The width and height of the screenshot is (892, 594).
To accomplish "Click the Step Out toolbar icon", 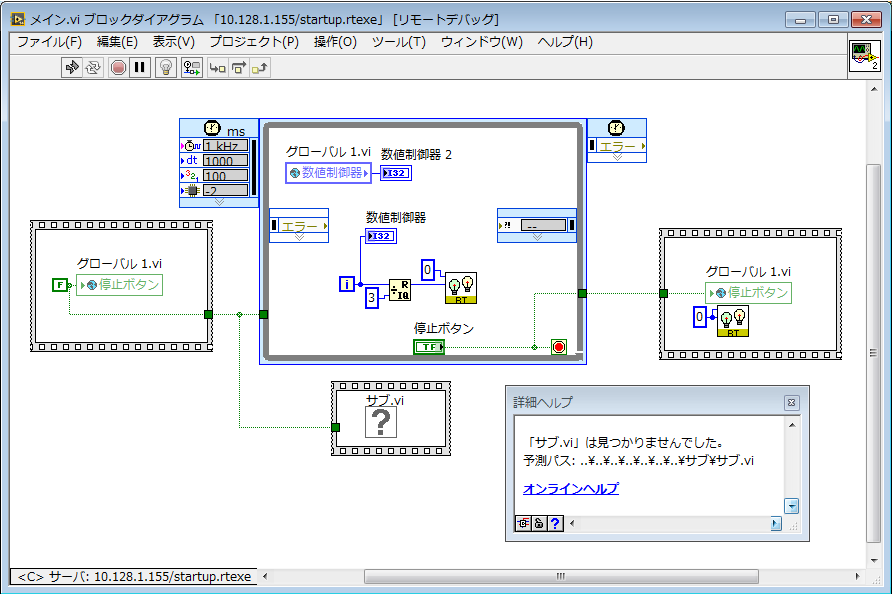I will tap(259, 68).
